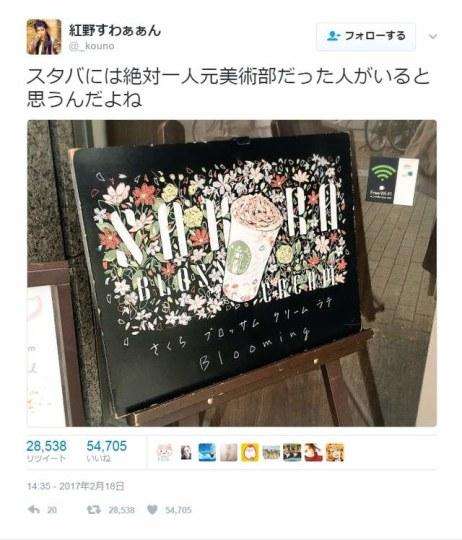Open the 54,705 likes list
The width and height of the screenshot is (462, 540).
107,451
